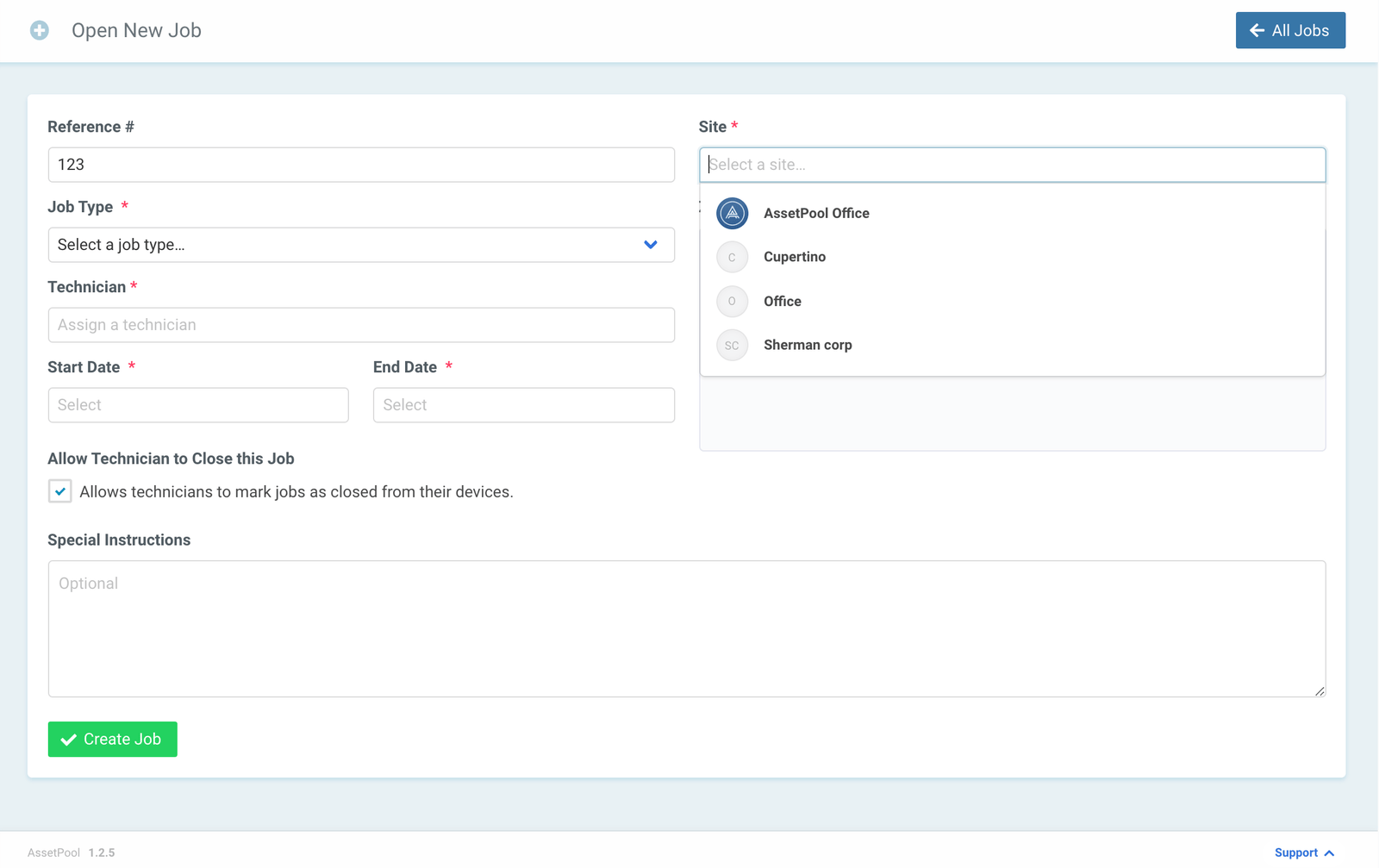Click the Site label
This screenshot has height=868, width=1379.
tap(713, 127)
